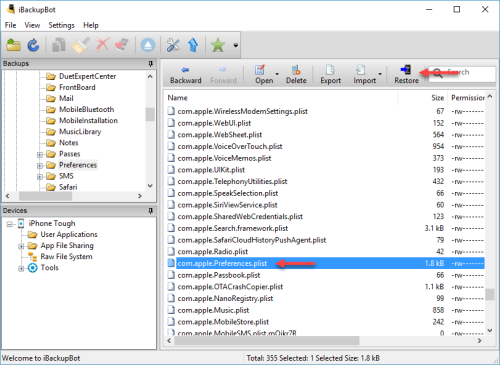Click the file list vertical scrollbar thumb
The image size is (500, 365).
(x=490, y=295)
